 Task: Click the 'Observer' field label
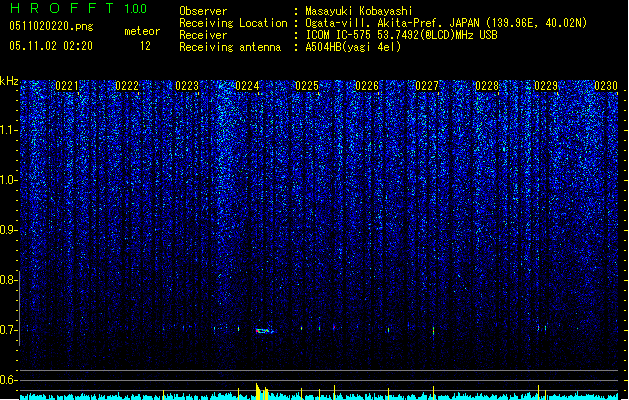coord(203,11)
